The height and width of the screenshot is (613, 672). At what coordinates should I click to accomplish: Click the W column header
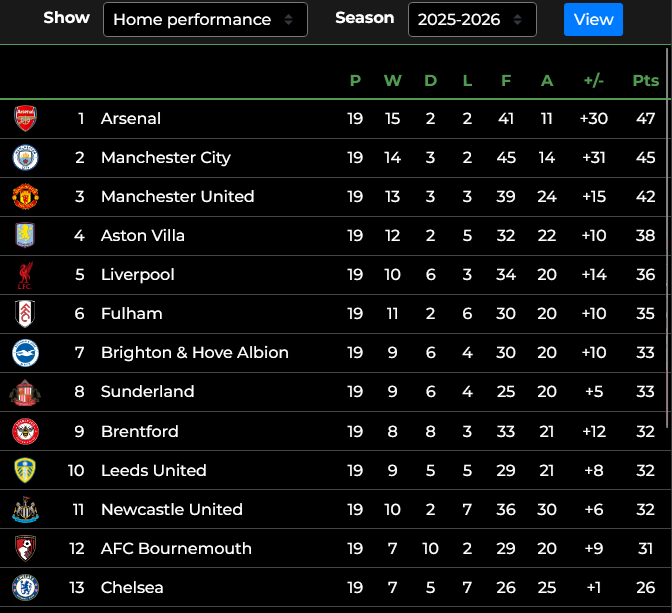click(x=393, y=81)
